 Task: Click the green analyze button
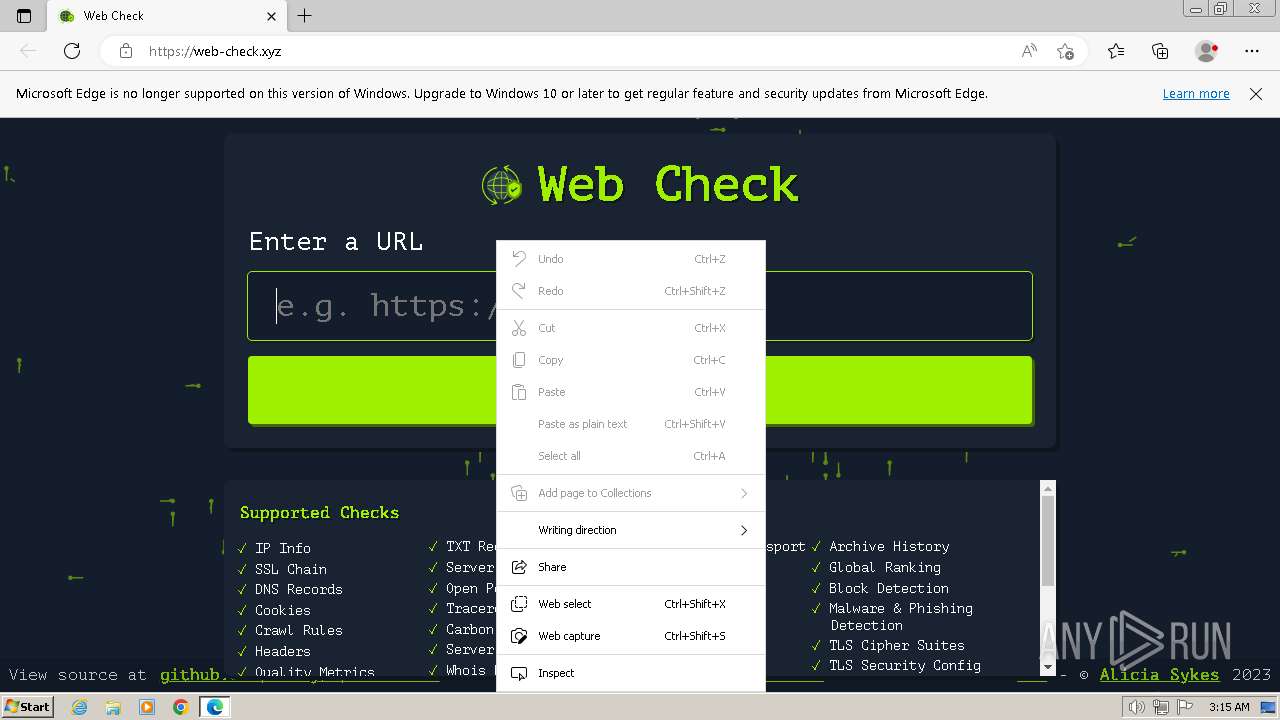point(640,390)
